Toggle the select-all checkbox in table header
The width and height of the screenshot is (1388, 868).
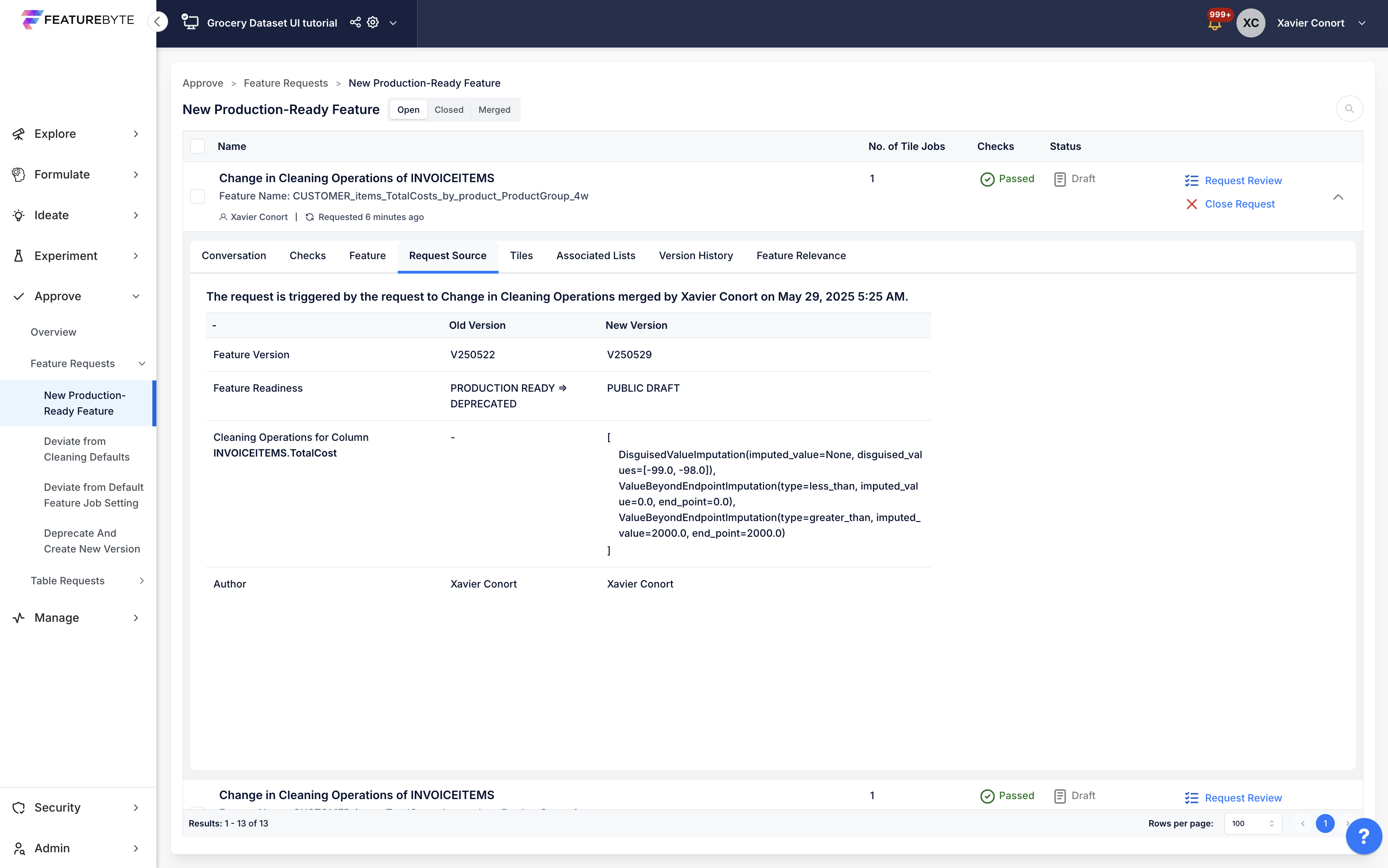coord(197,146)
